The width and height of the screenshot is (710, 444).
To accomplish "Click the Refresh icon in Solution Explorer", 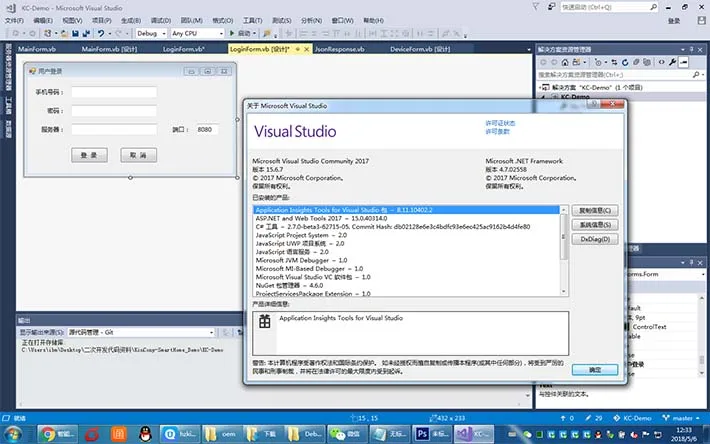I will tap(625, 62).
